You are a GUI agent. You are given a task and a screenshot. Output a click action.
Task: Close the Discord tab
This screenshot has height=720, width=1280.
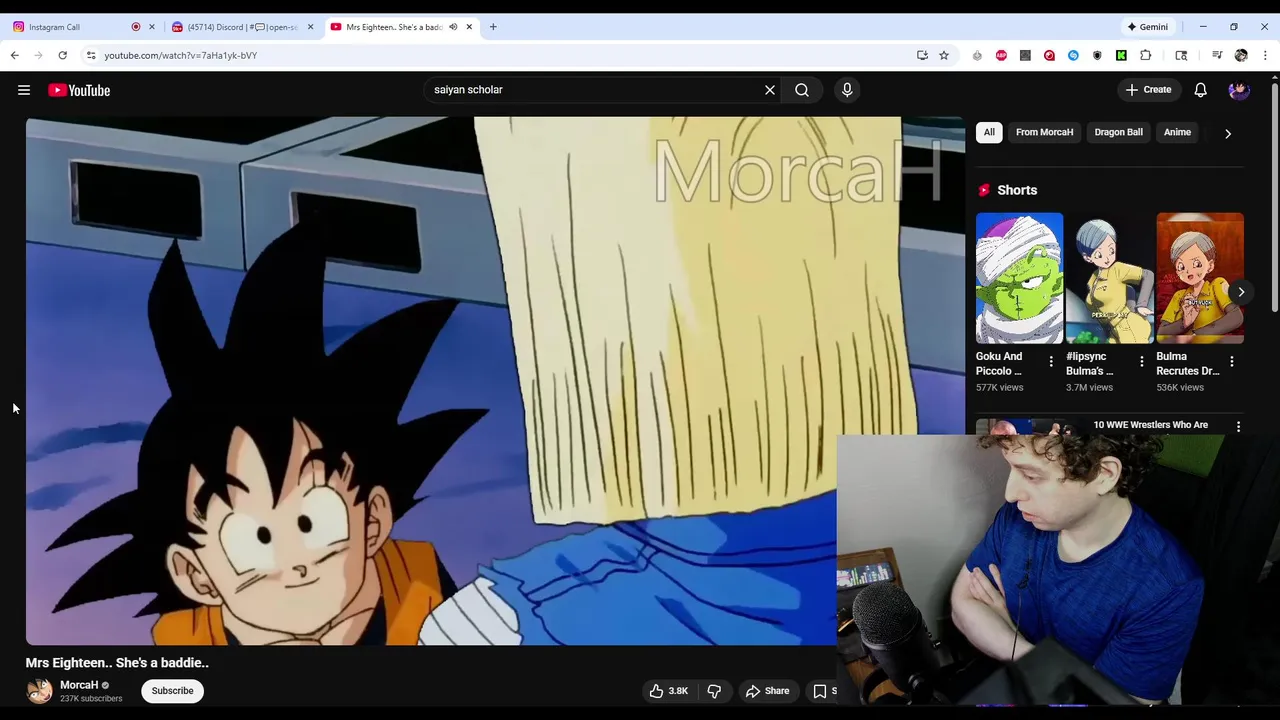click(310, 27)
